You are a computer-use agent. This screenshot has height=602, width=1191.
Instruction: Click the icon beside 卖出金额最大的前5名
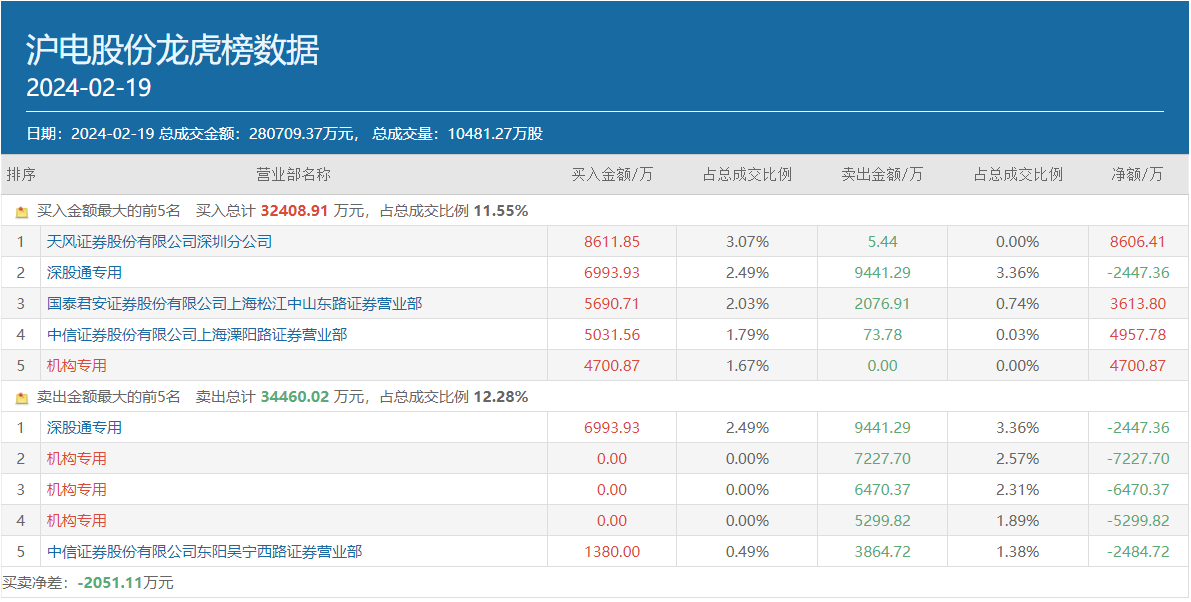click(x=22, y=398)
